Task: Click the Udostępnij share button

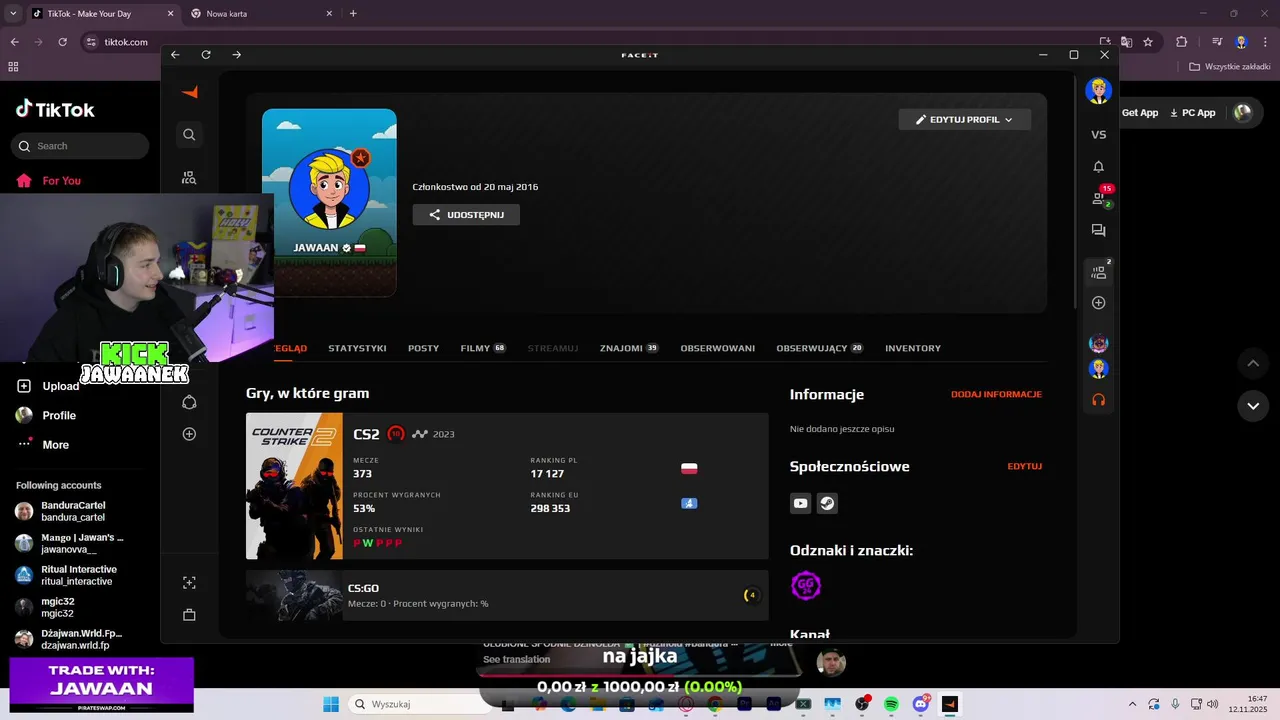Action: coord(466,214)
